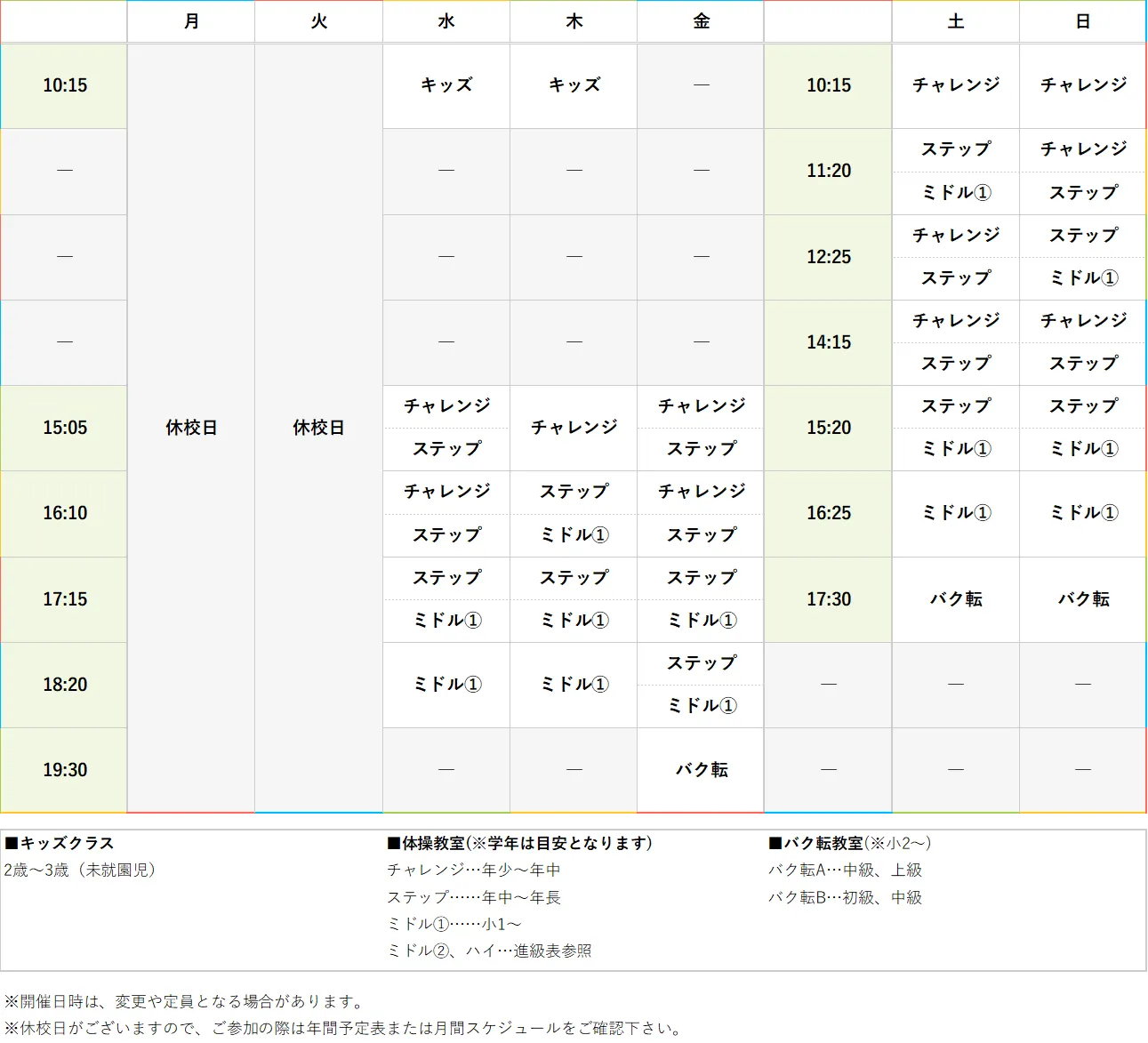
Task: Click the 15:20 time slot label
Action: tap(827, 428)
